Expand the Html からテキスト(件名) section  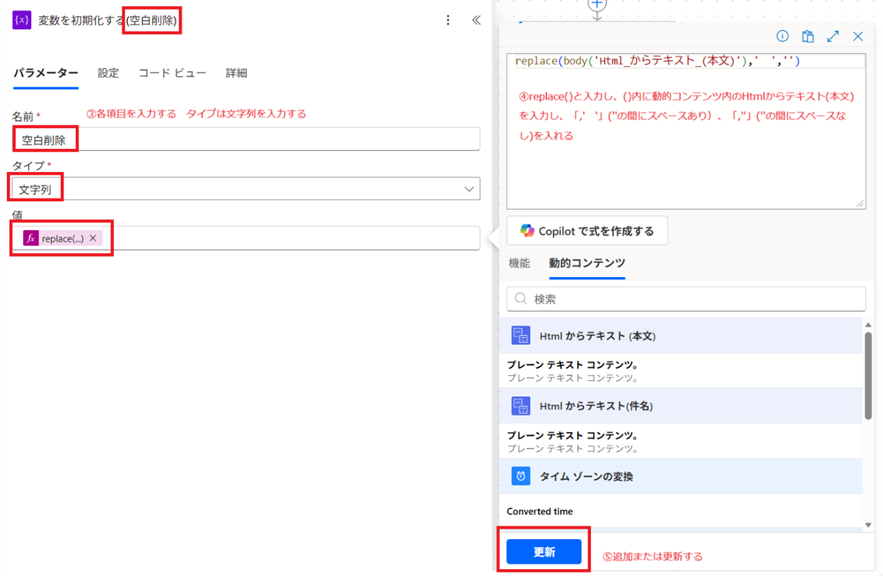pyautogui.click(x=597, y=406)
